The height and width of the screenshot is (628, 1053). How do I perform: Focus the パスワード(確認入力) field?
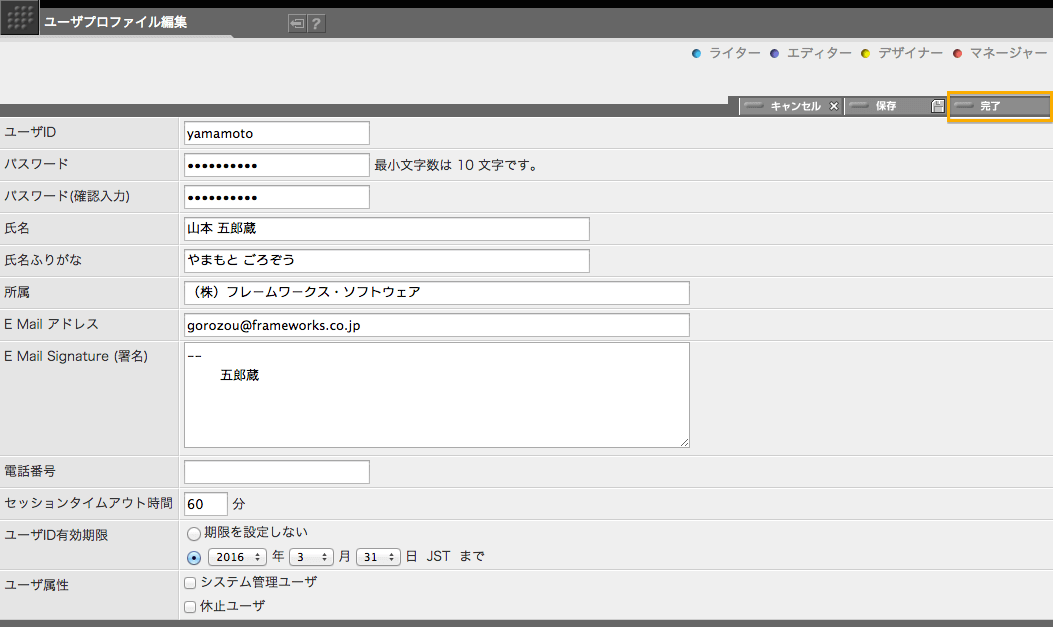tap(277, 197)
